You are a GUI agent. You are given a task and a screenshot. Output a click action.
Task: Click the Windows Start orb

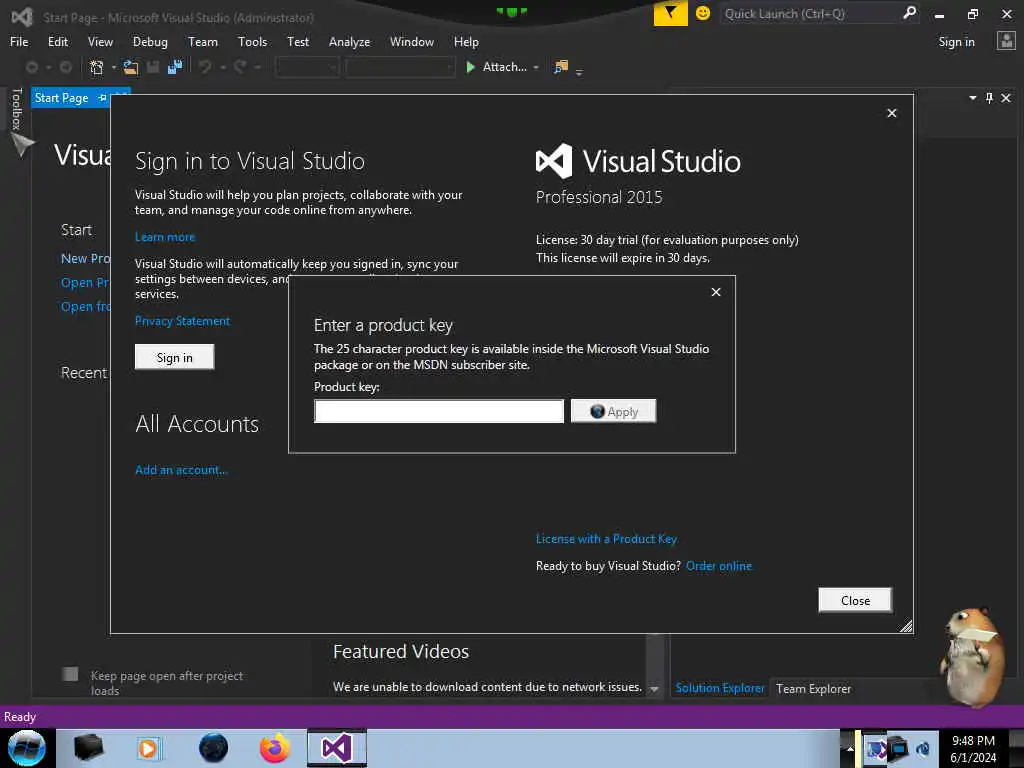(x=26, y=748)
